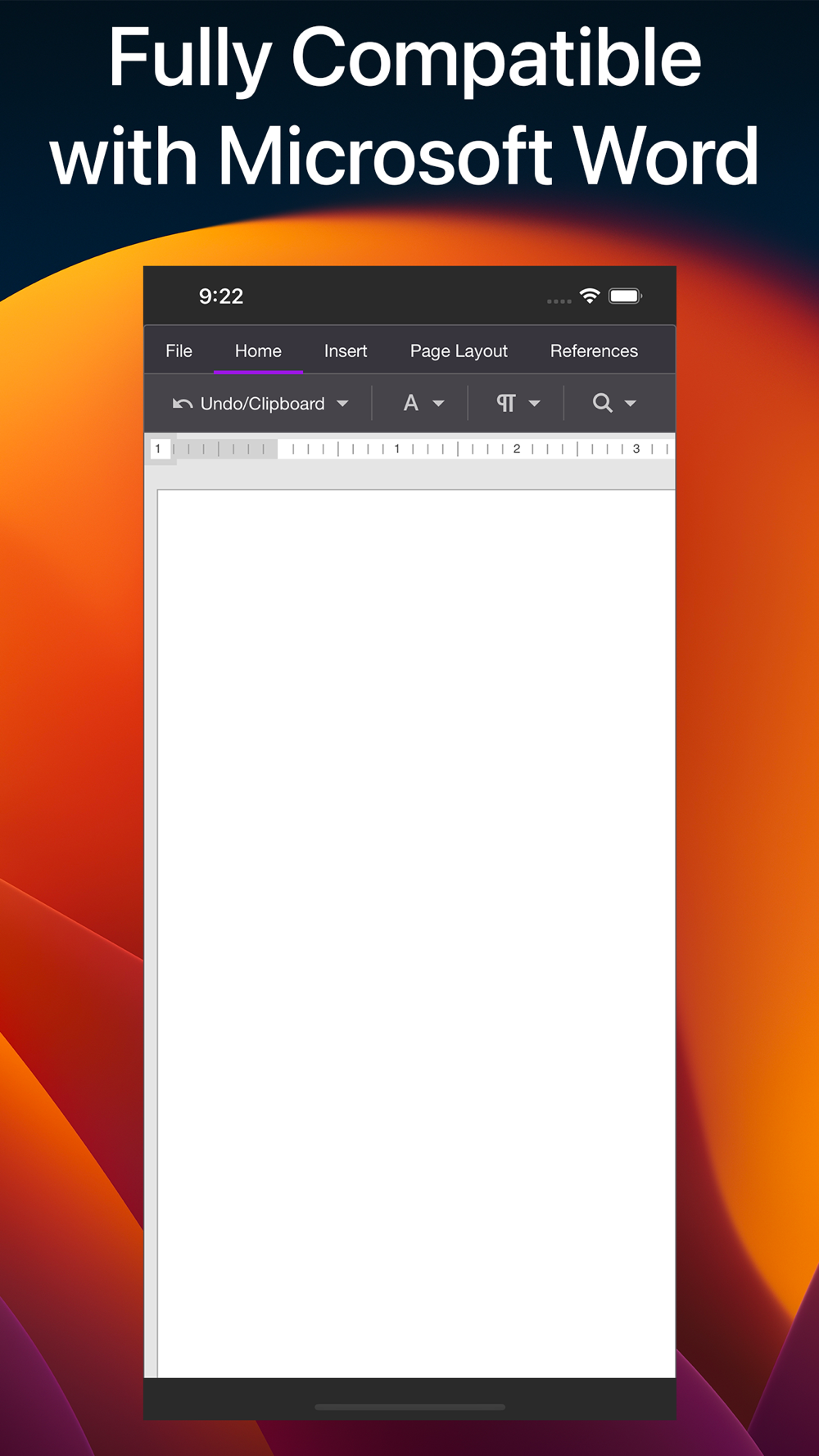This screenshot has width=819, height=1456.
Task: Open the Insert tab
Action: (346, 350)
